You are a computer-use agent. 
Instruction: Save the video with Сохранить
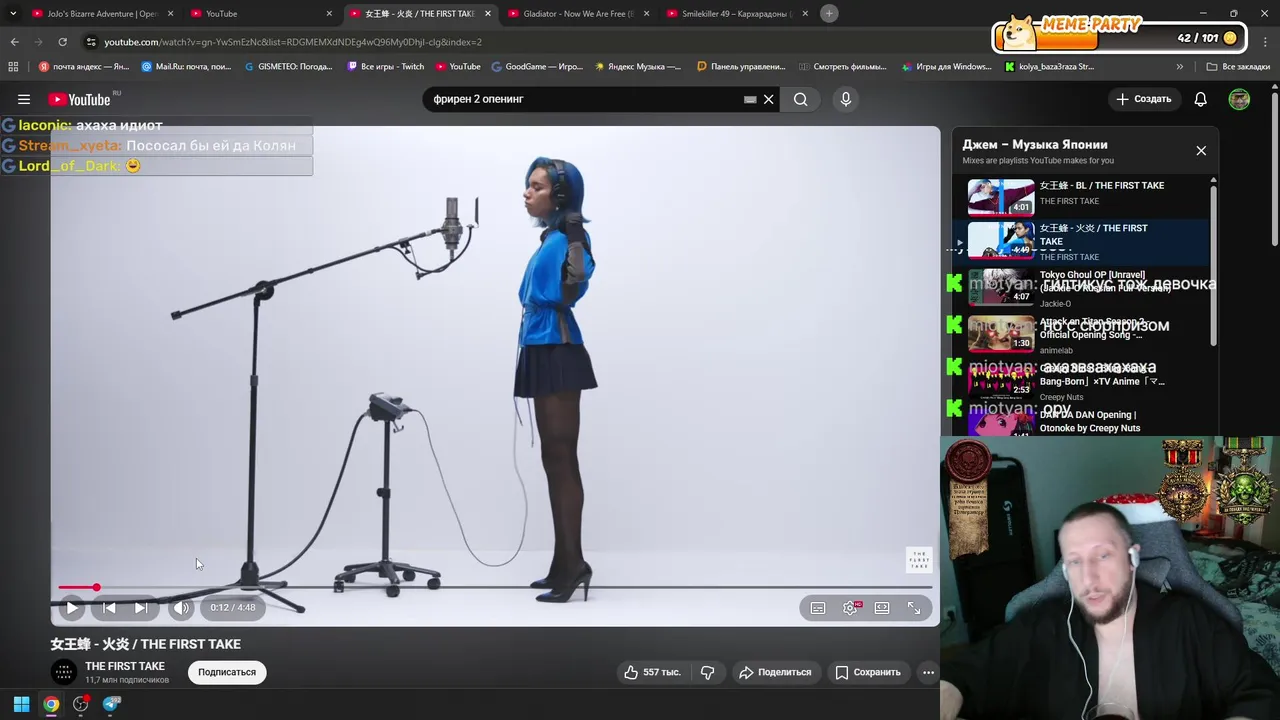tap(868, 672)
